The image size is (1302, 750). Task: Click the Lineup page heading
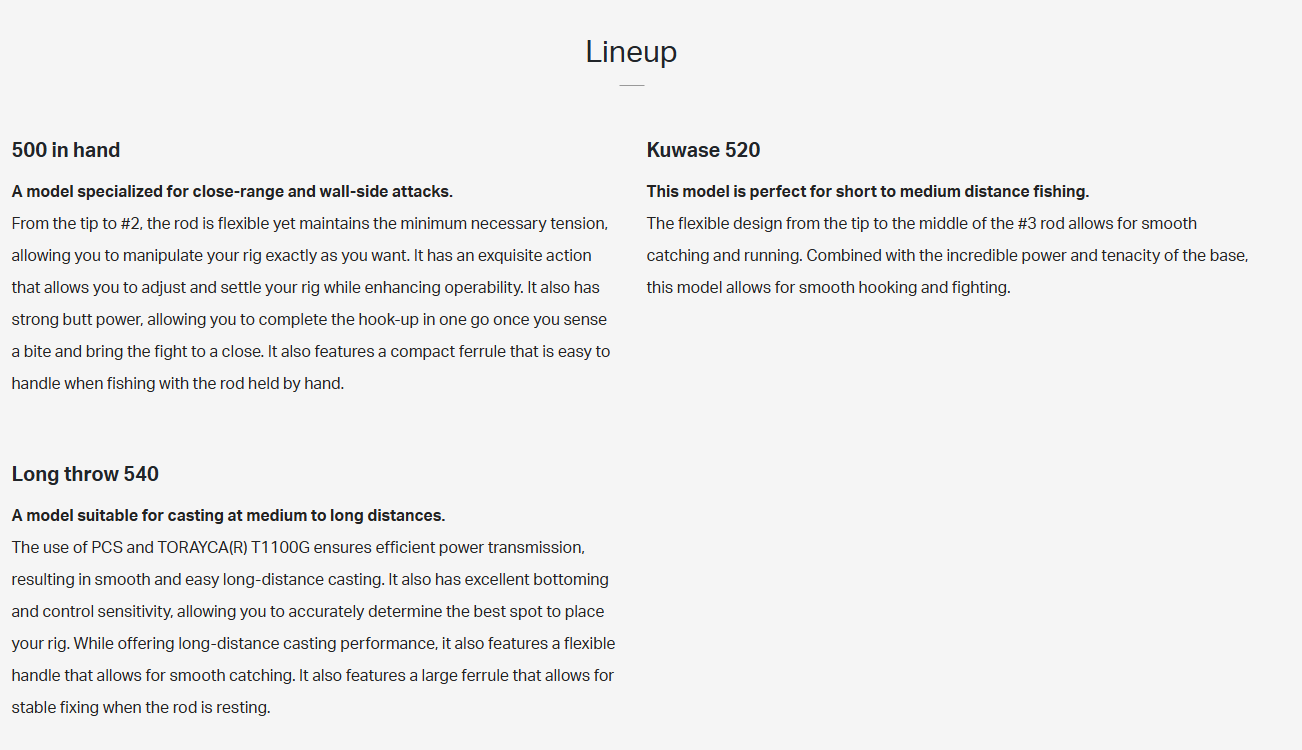631,52
